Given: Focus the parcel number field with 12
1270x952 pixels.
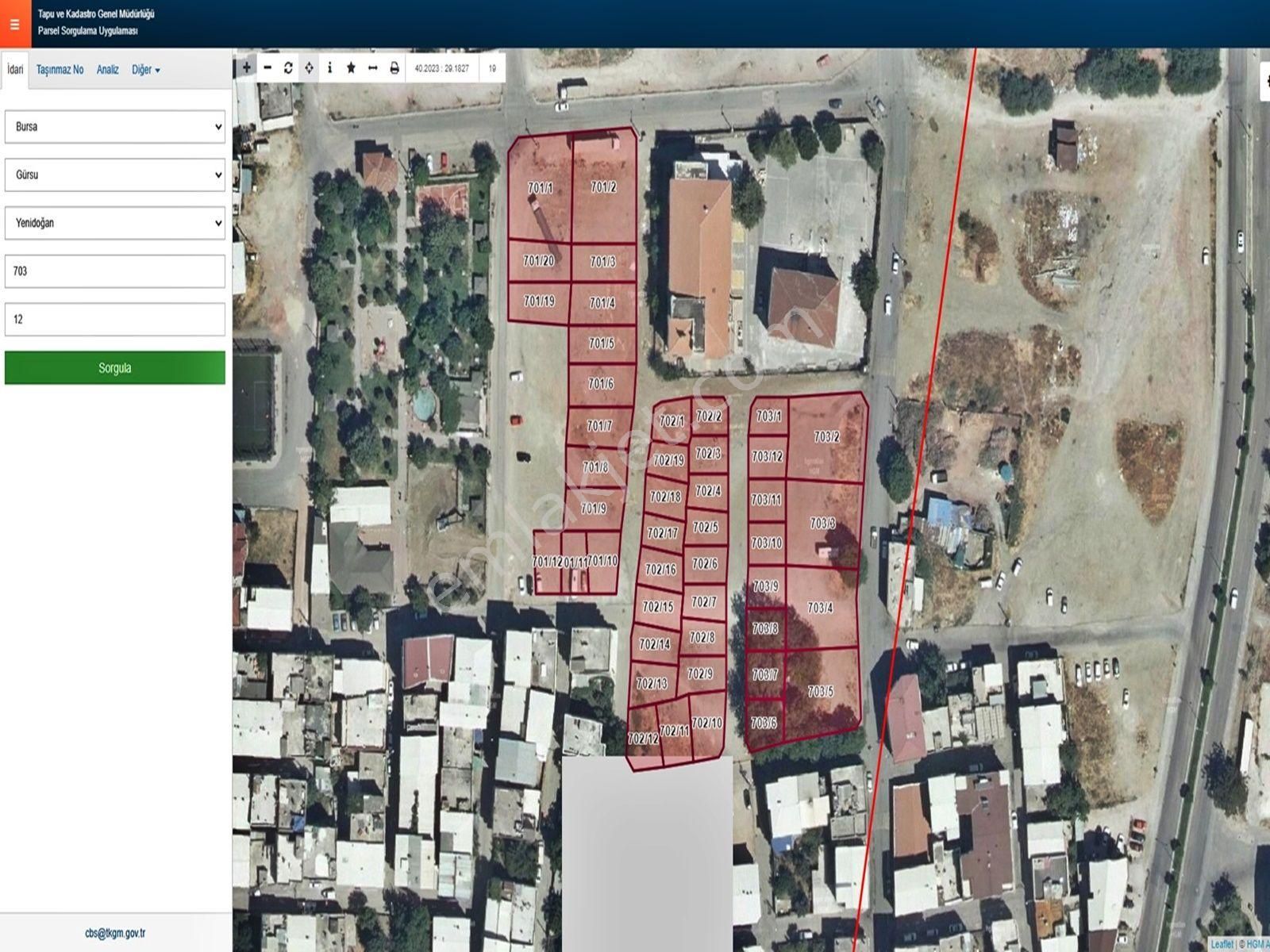Looking at the screenshot, I should (x=115, y=319).
